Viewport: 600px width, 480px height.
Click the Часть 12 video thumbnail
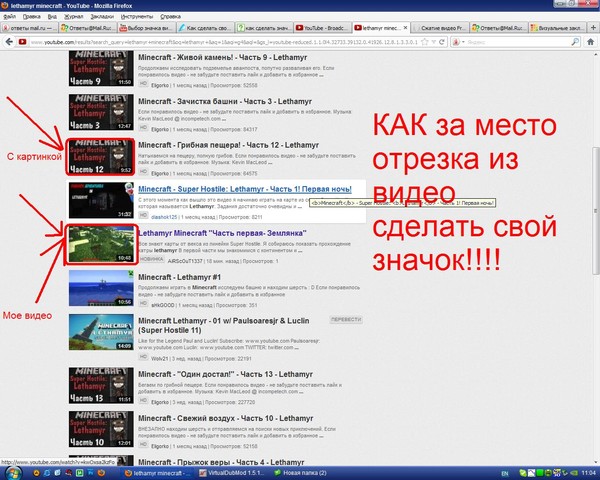point(101,157)
